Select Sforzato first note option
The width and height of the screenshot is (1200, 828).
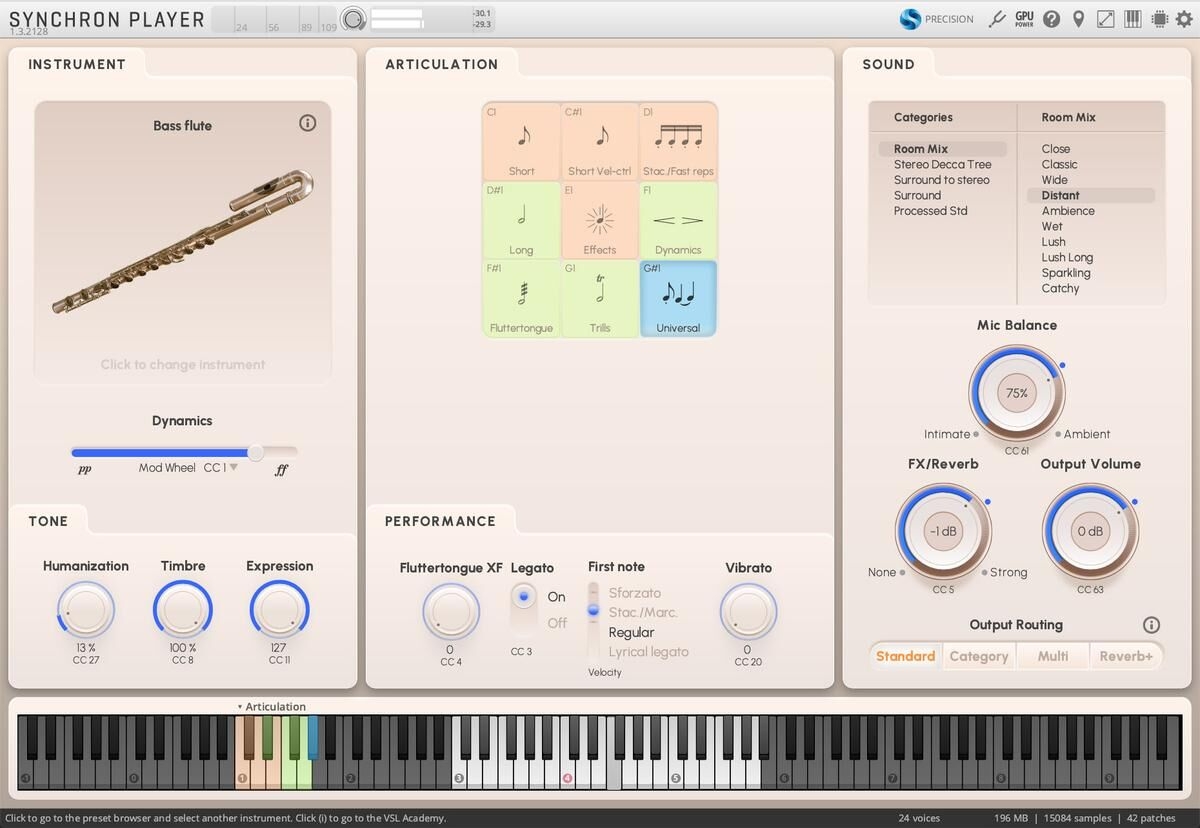coord(634,593)
